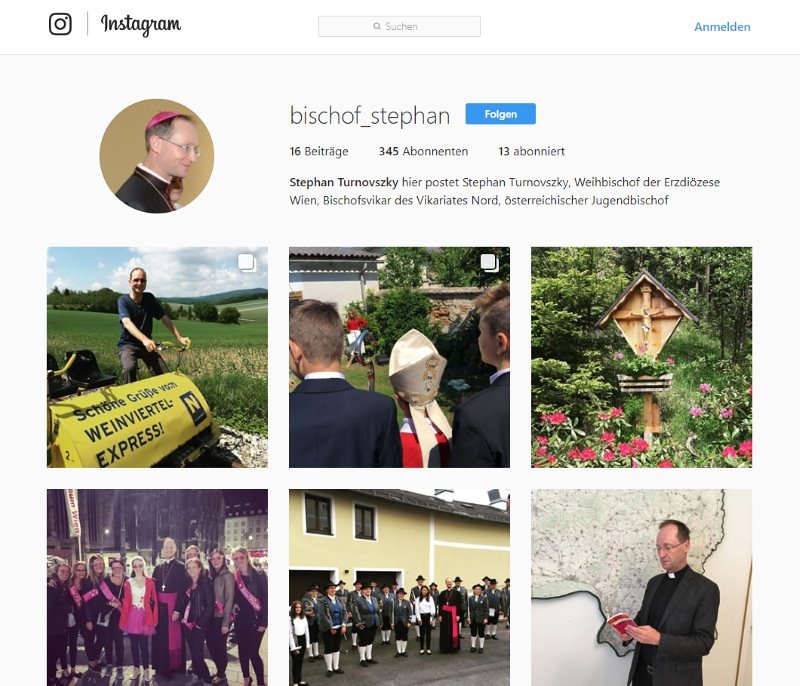The width and height of the screenshot is (800, 686).
Task: Open the wooden wayside crucifix photo
Action: click(x=641, y=357)
